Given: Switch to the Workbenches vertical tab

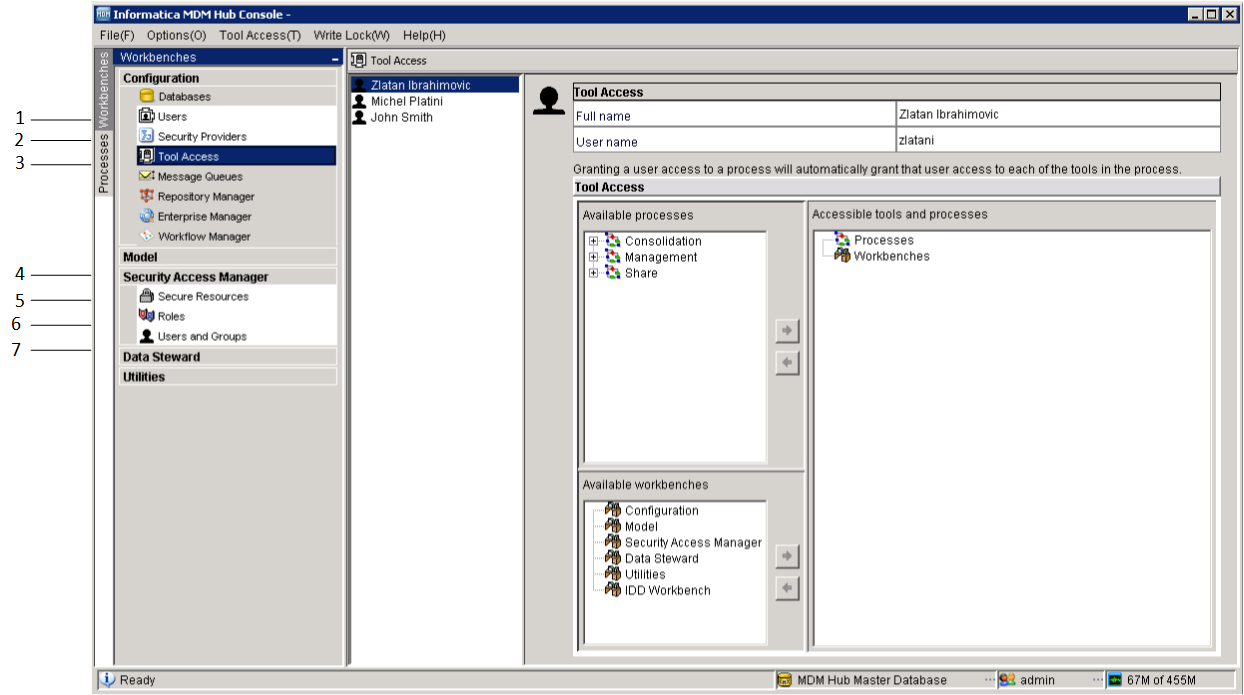Looking at the screenshot, I should tap(104, 90).
